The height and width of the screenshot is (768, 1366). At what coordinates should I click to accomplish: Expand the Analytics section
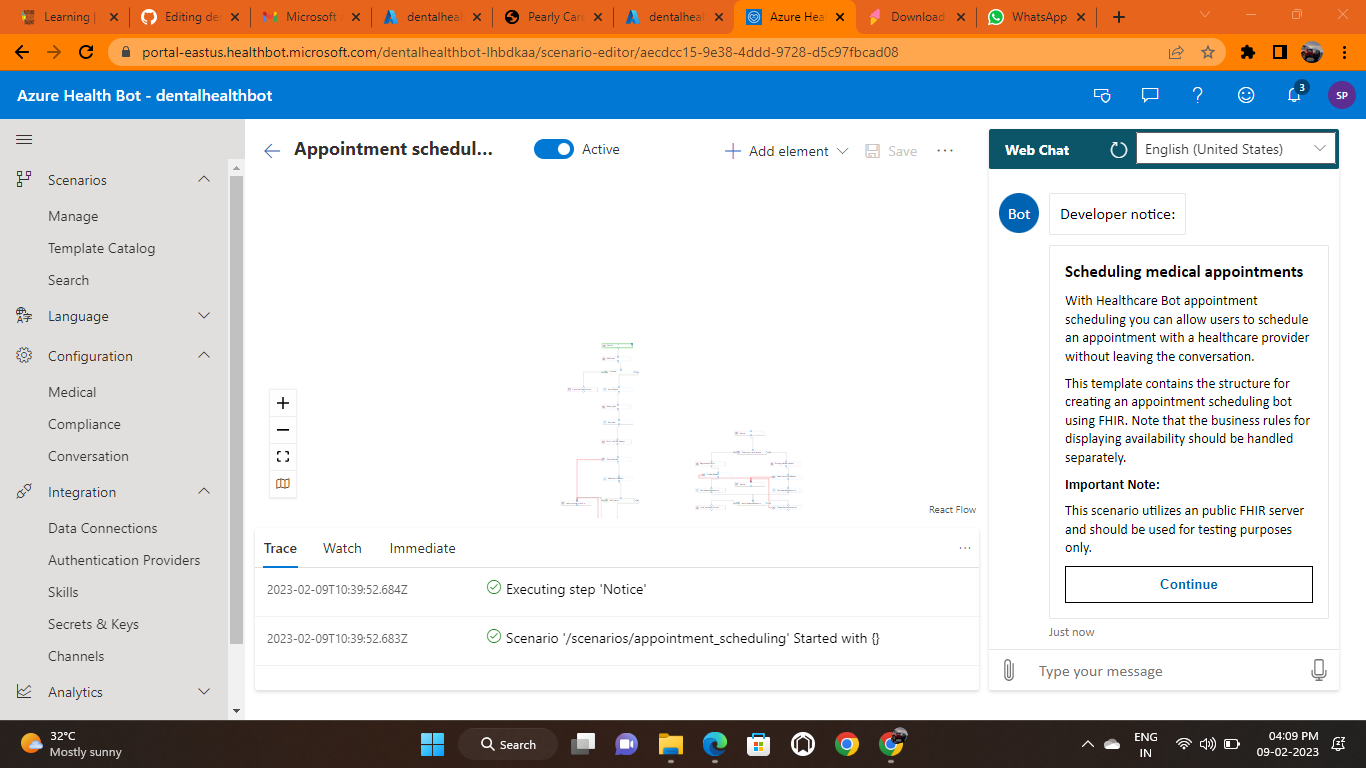204,692
